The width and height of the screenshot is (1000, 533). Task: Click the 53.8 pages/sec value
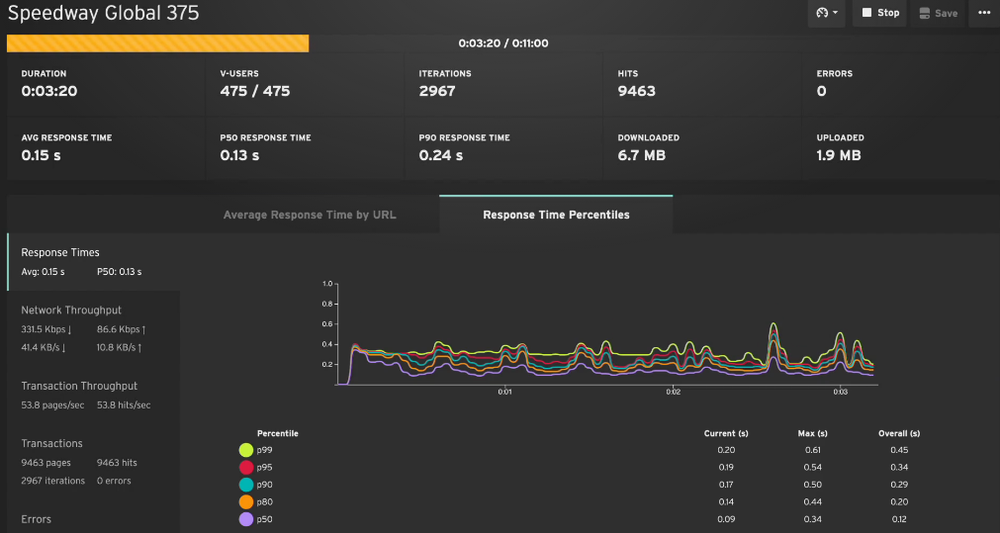(52, 405)
